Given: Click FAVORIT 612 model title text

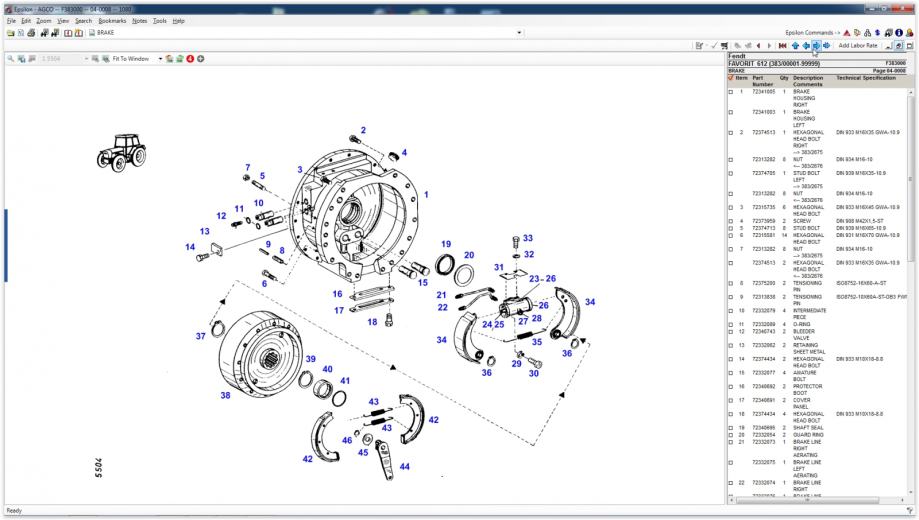Looking at the screenshot, I should click(774, 63).
